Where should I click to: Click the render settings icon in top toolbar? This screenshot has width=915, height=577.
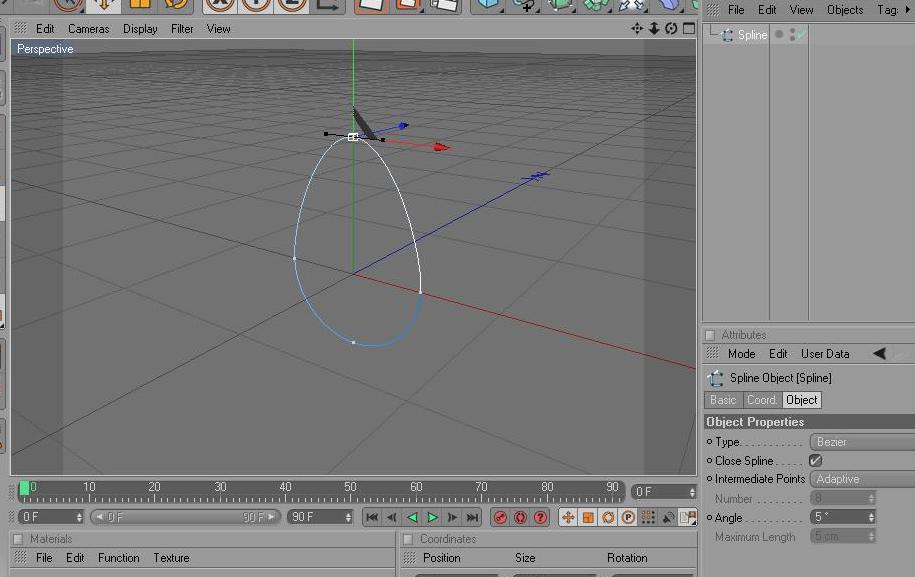click(x=443, y=5)
